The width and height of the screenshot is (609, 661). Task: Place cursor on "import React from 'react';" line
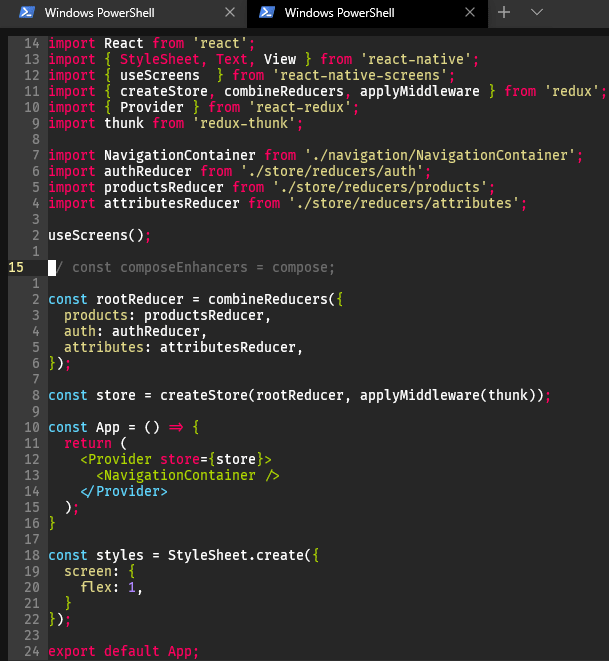(152, 43)
